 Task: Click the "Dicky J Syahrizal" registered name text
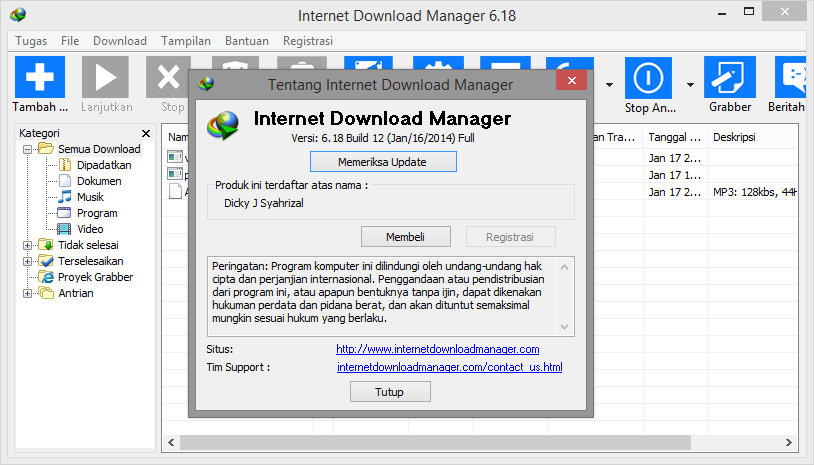(x=264, y=203)
